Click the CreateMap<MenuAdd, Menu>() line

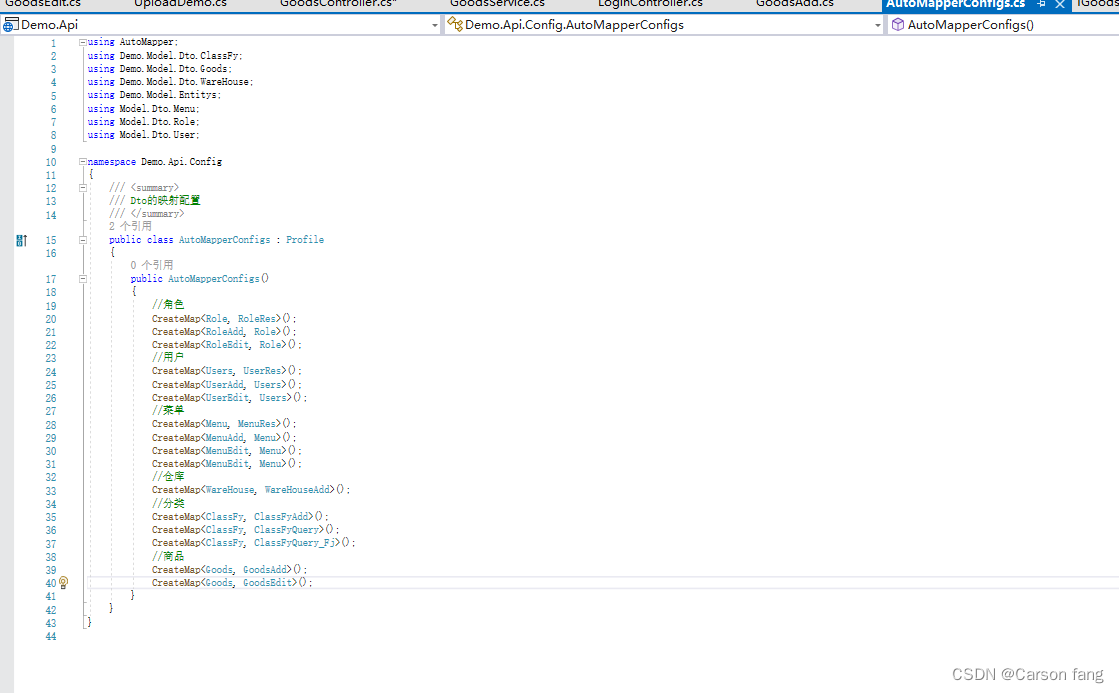point(224,437)
